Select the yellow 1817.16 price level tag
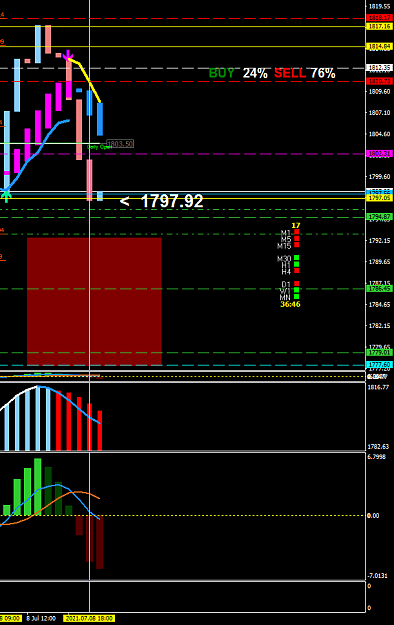 (x=379, y=26)
